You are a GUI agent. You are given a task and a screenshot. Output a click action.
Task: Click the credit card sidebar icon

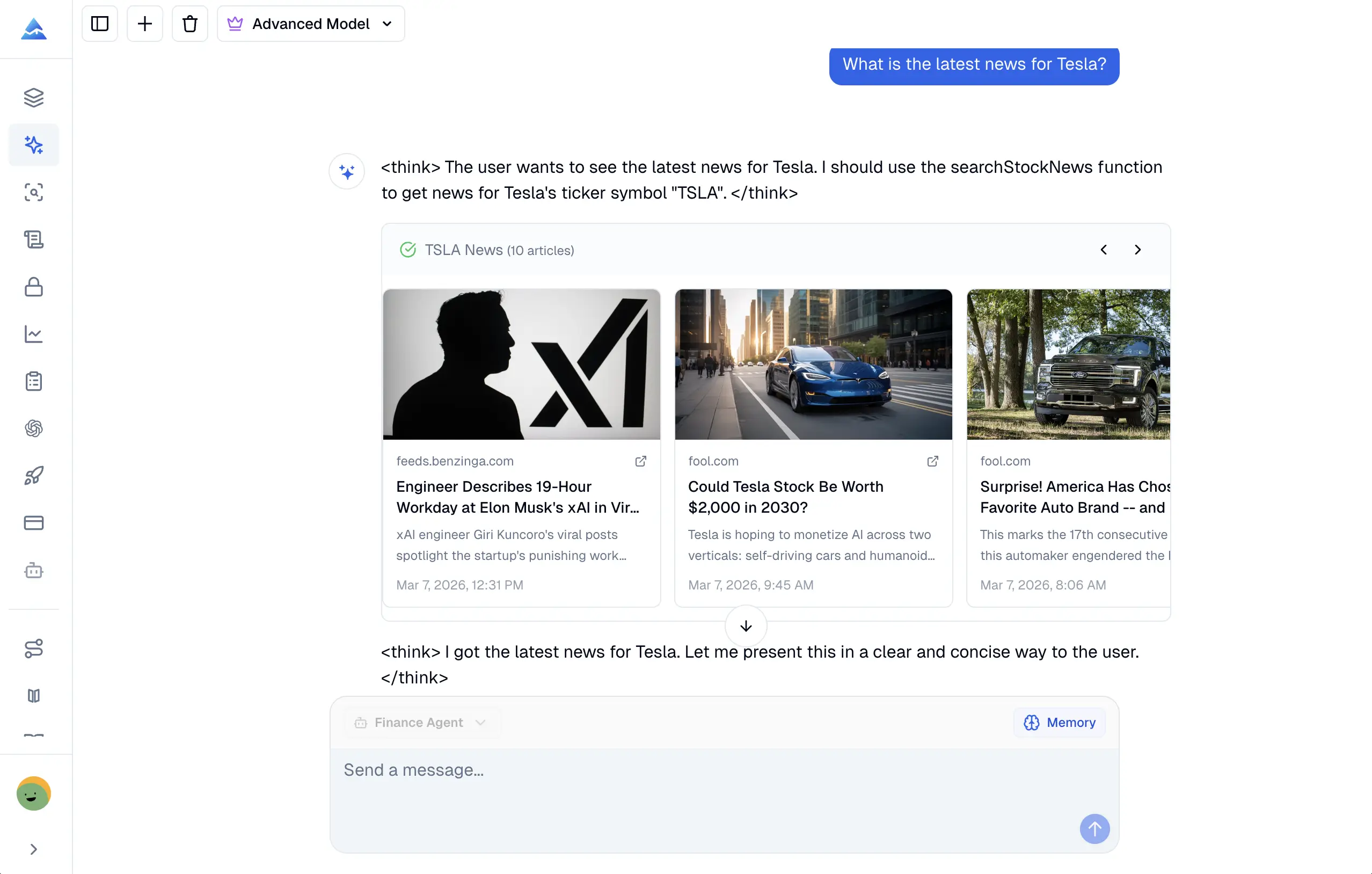(x=34, y=522)
